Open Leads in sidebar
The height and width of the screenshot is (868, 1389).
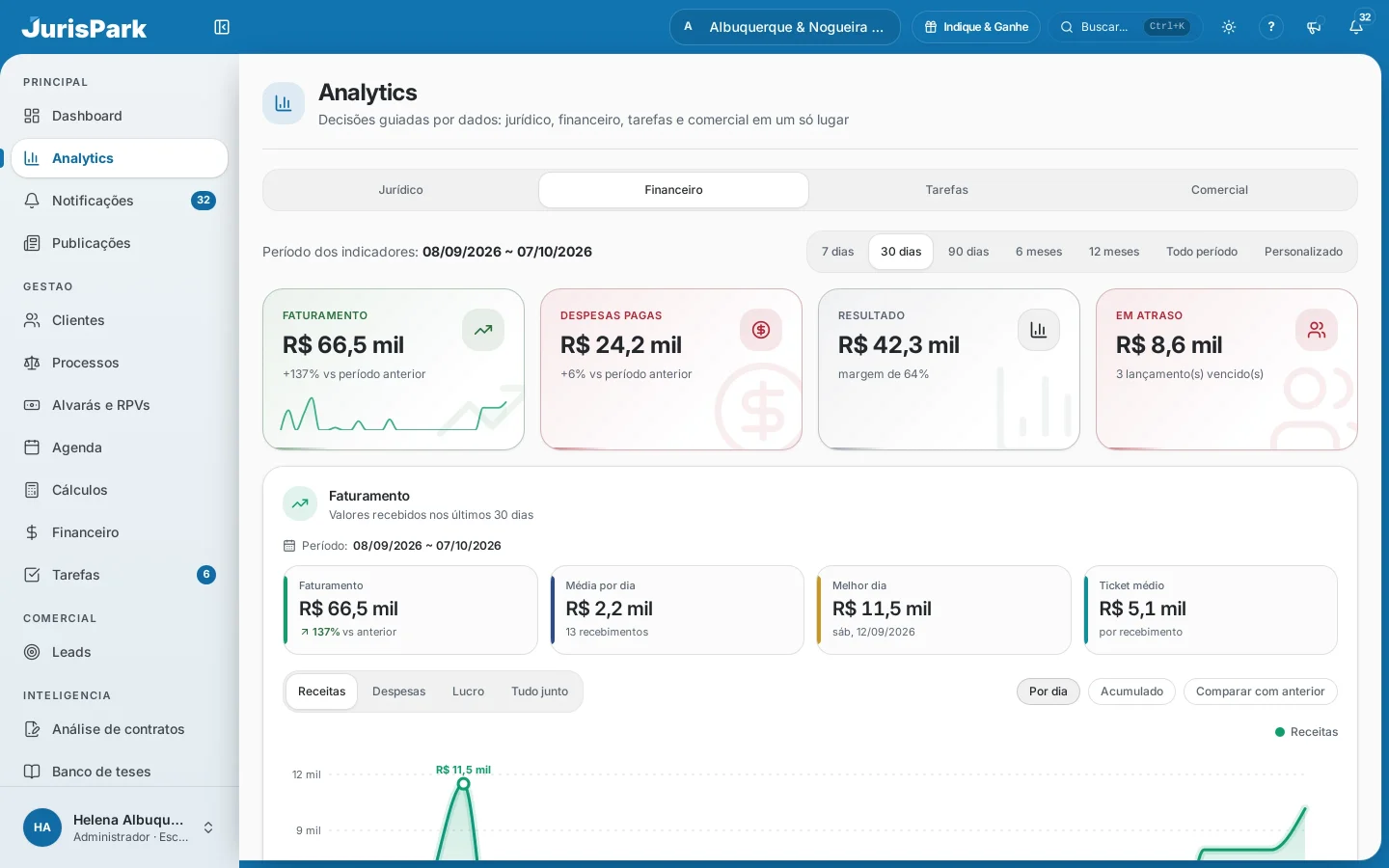coord(120,652)
